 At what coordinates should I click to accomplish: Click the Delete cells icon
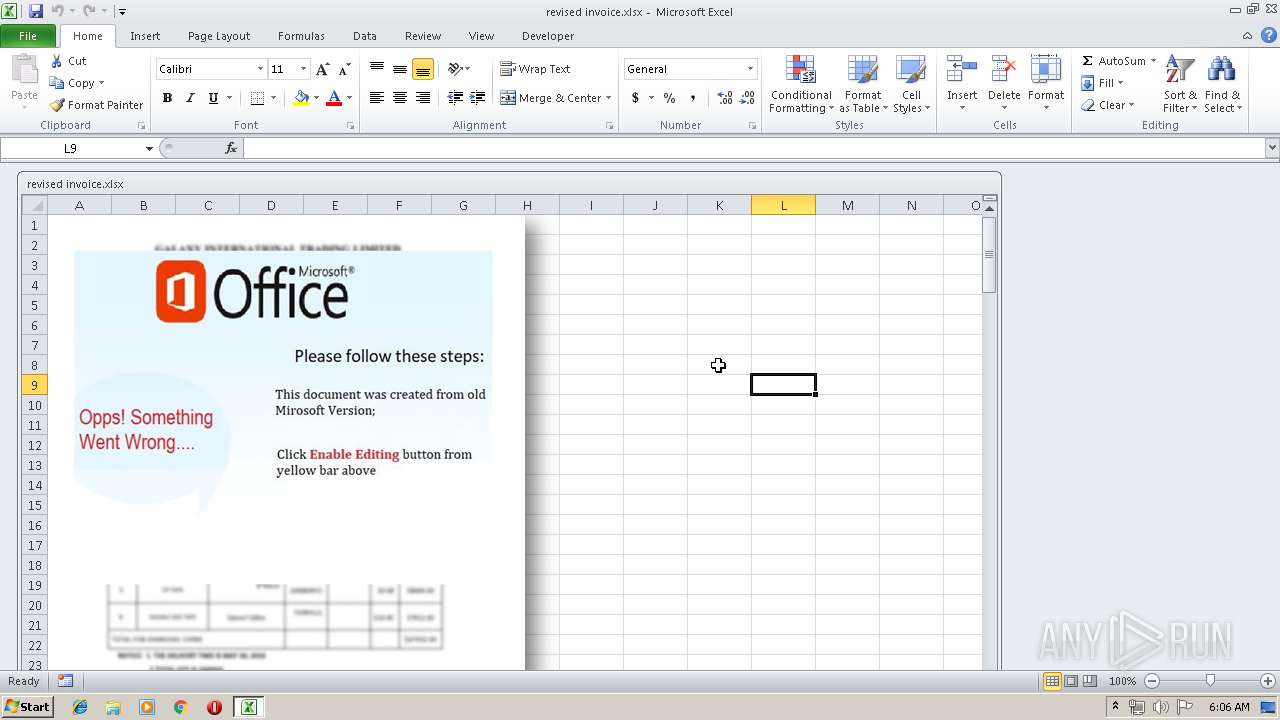(1004, 70)
